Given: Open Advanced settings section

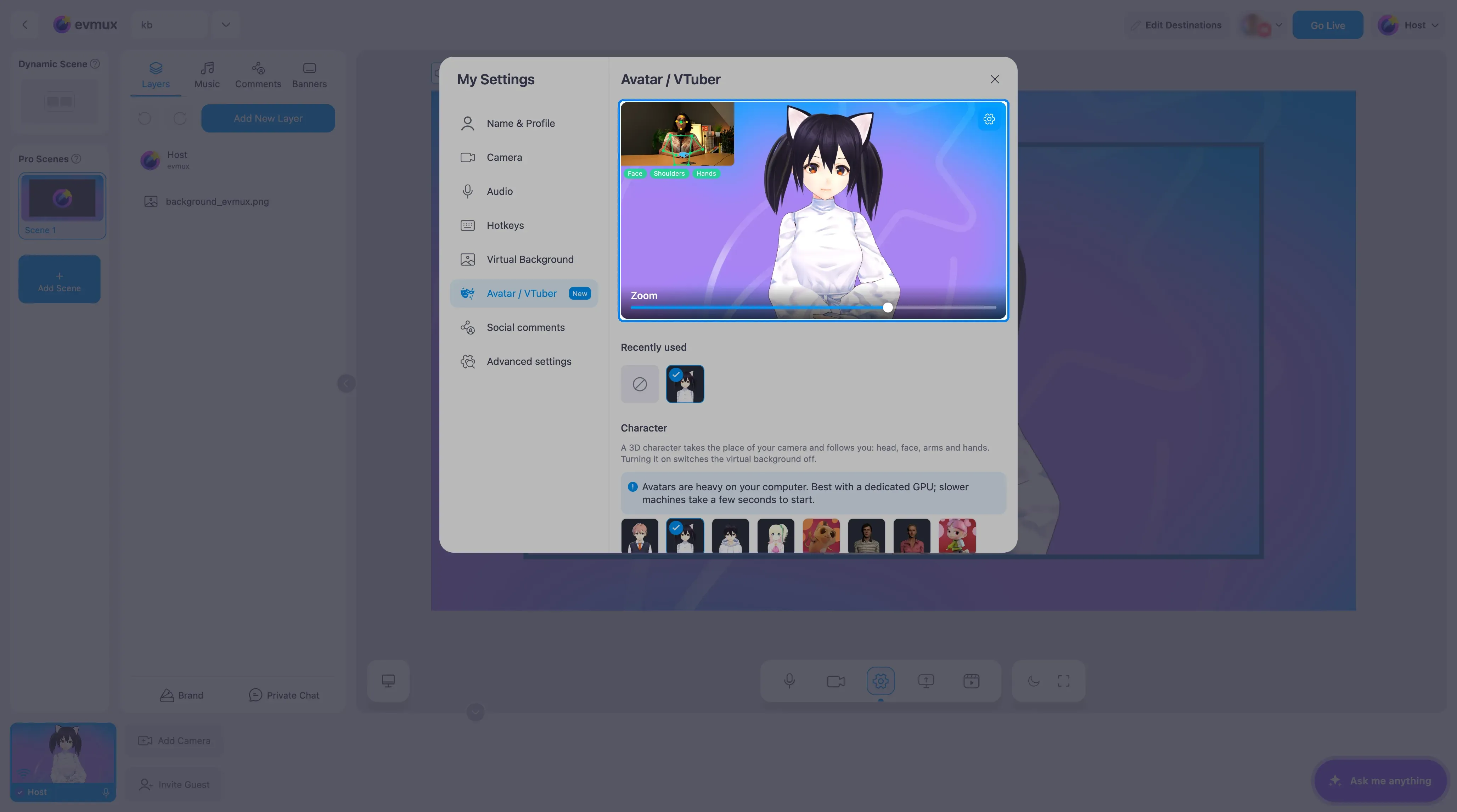Looking at the screenshot, I should (x=524, y=361).
